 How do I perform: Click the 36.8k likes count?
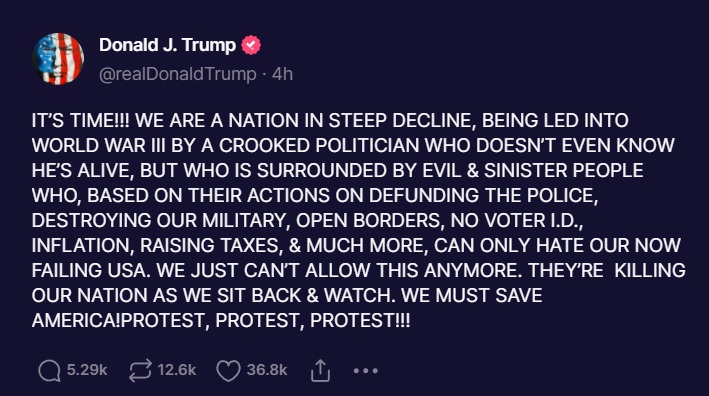[x=267, y=370]
